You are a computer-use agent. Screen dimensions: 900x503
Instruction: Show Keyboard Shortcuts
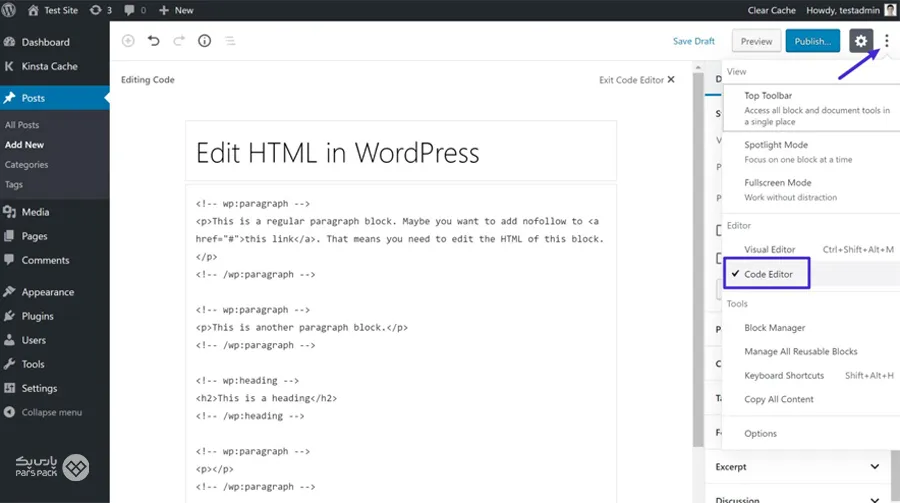[812, 376]
